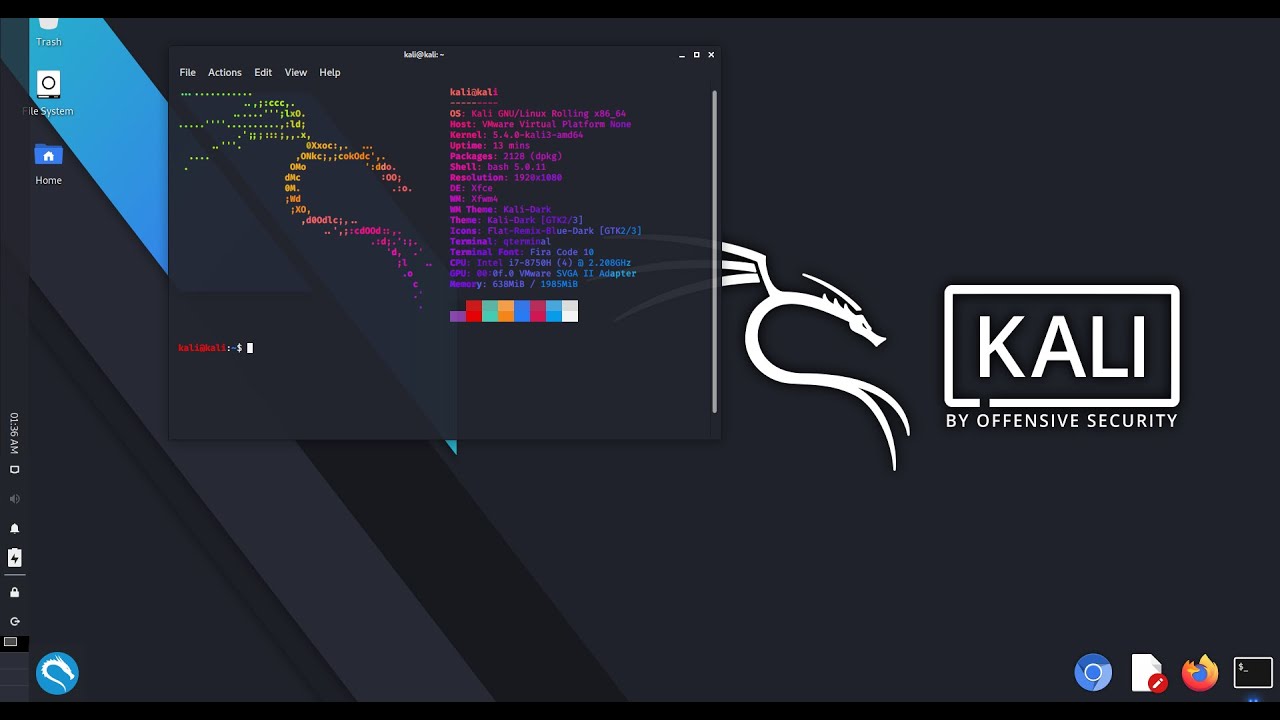Click the kali@kali:~$ command prompt

[210, 348]
